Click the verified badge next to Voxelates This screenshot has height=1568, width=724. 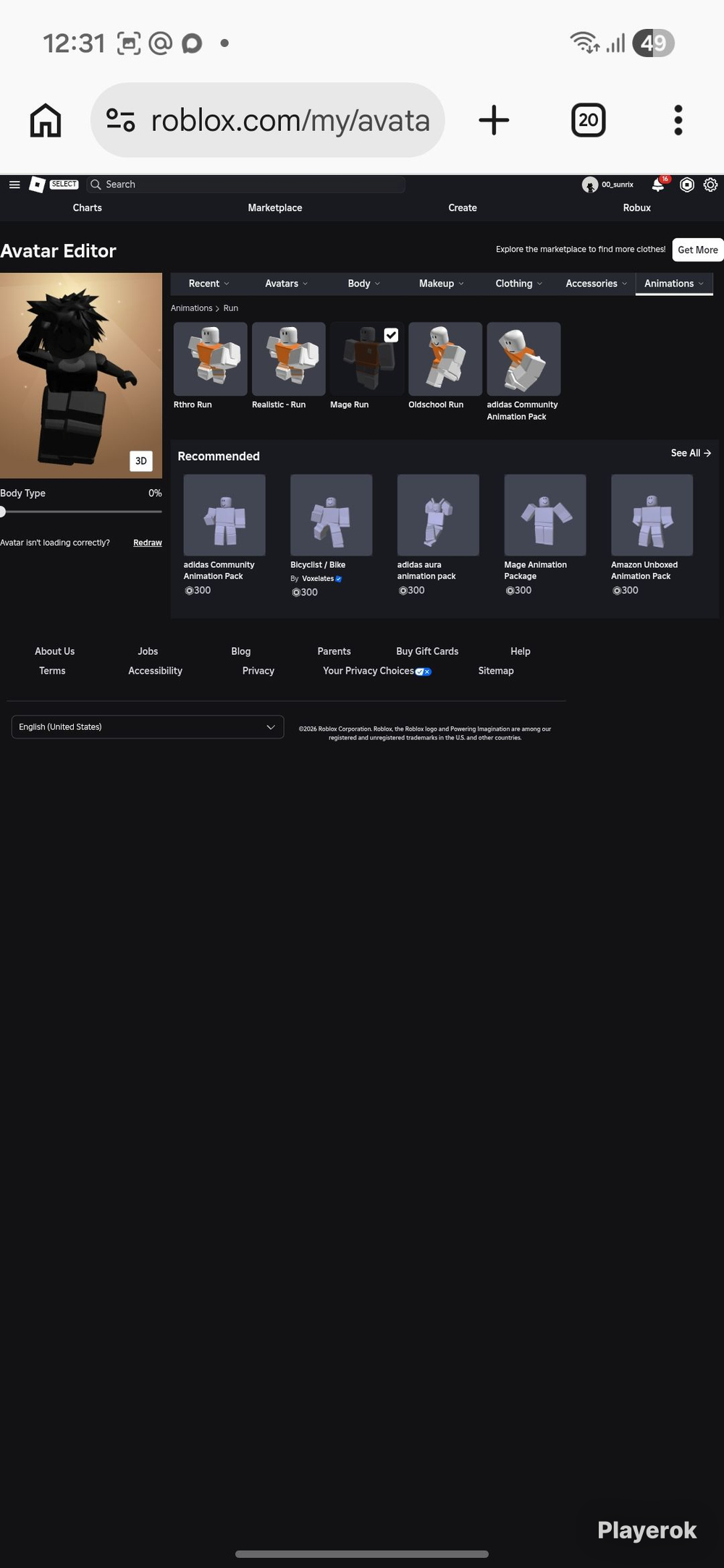[x=339, y=579]
